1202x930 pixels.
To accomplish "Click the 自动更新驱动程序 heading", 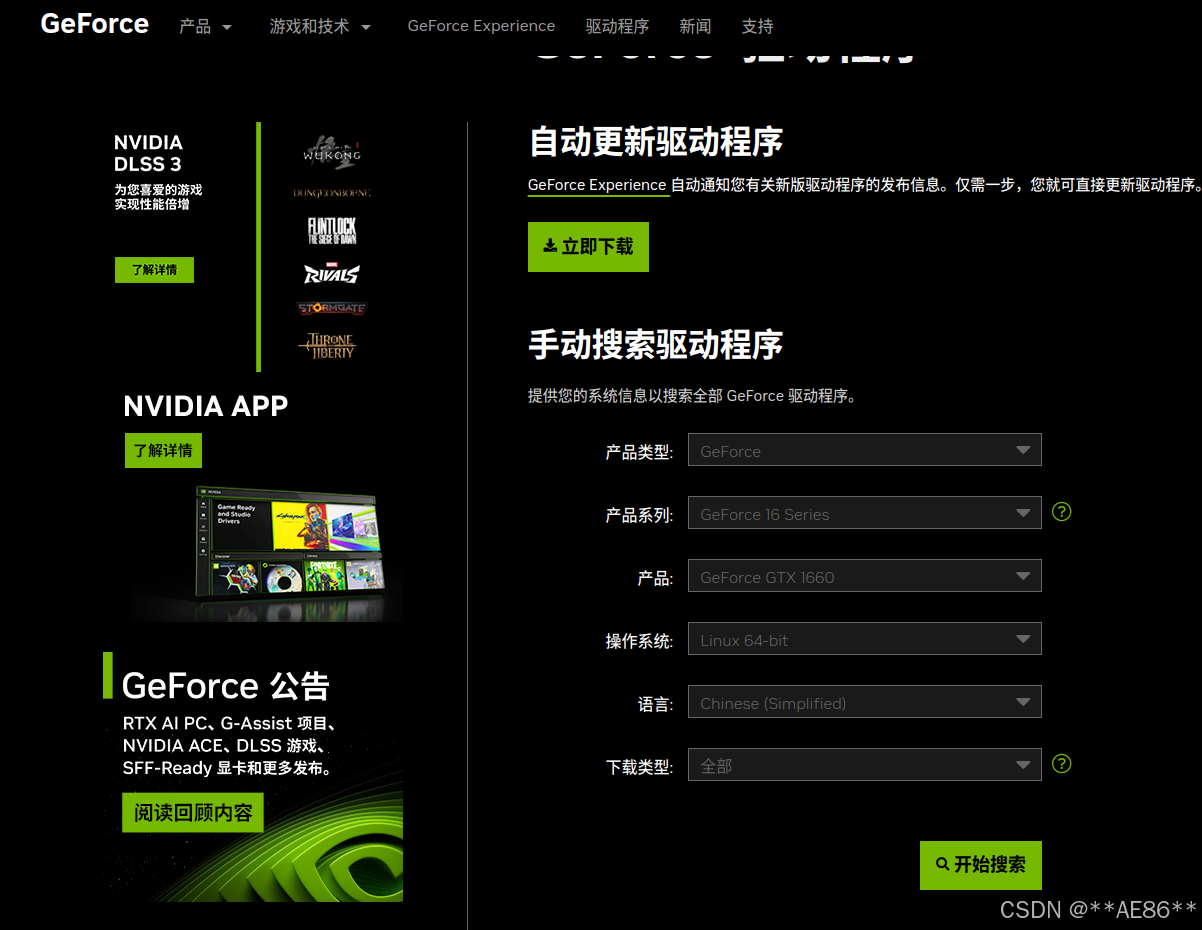I will (x=656, y=142).
